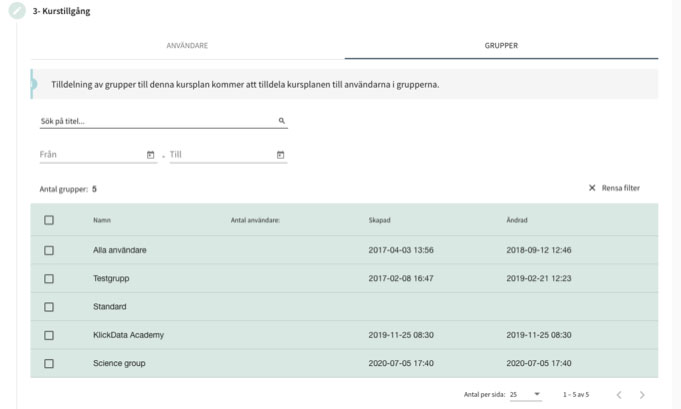Click changed date 2018-09-12 12:46
681x409 pixels.
(539, 250)
